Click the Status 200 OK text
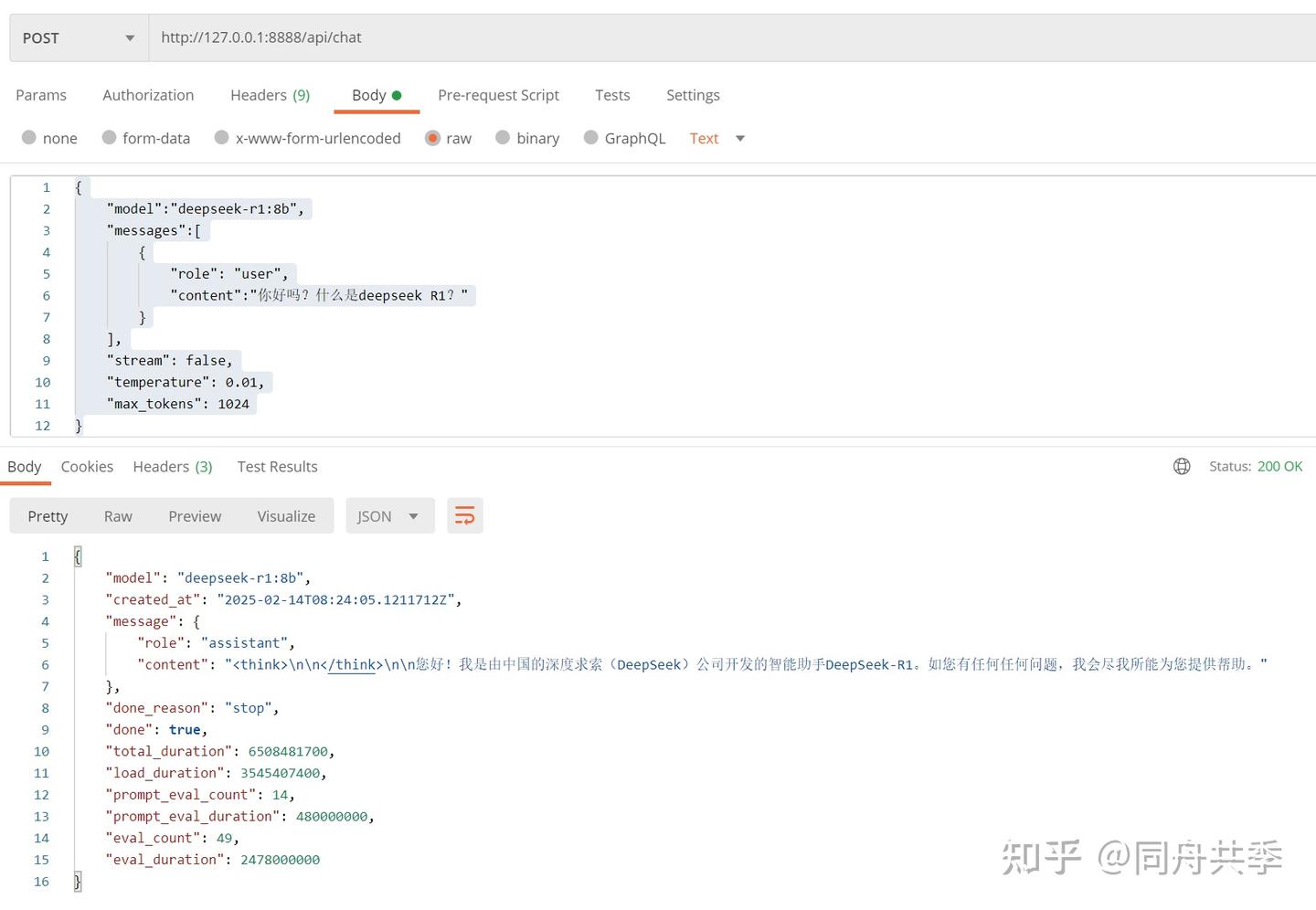This screenshot has width=1316, height=910. click(1256, 467)
